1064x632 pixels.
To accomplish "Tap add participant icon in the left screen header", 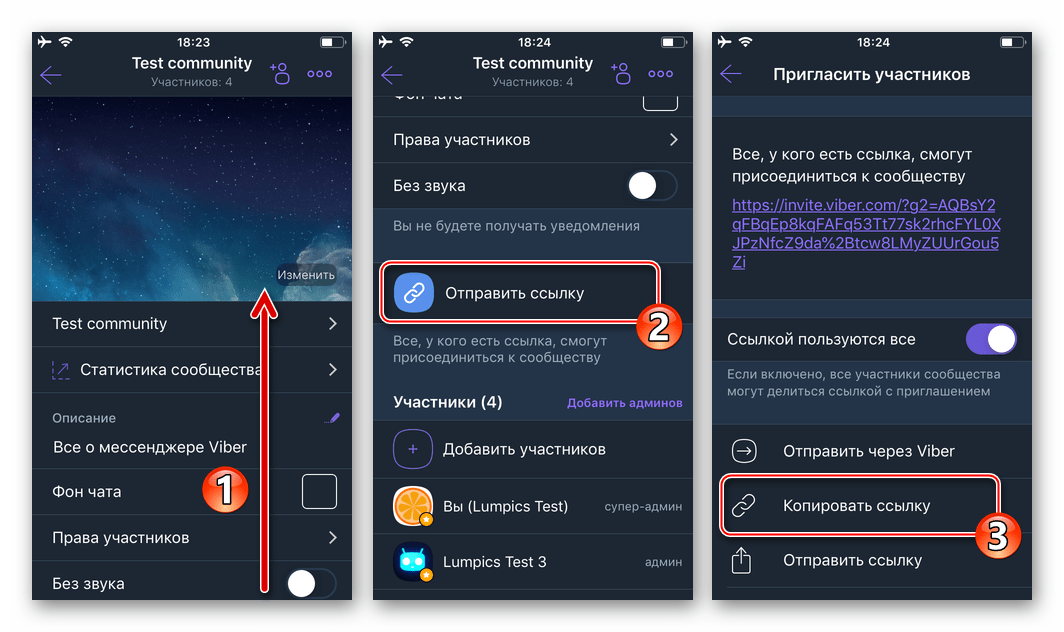I will pyautogui.click(x=280, y=73).
